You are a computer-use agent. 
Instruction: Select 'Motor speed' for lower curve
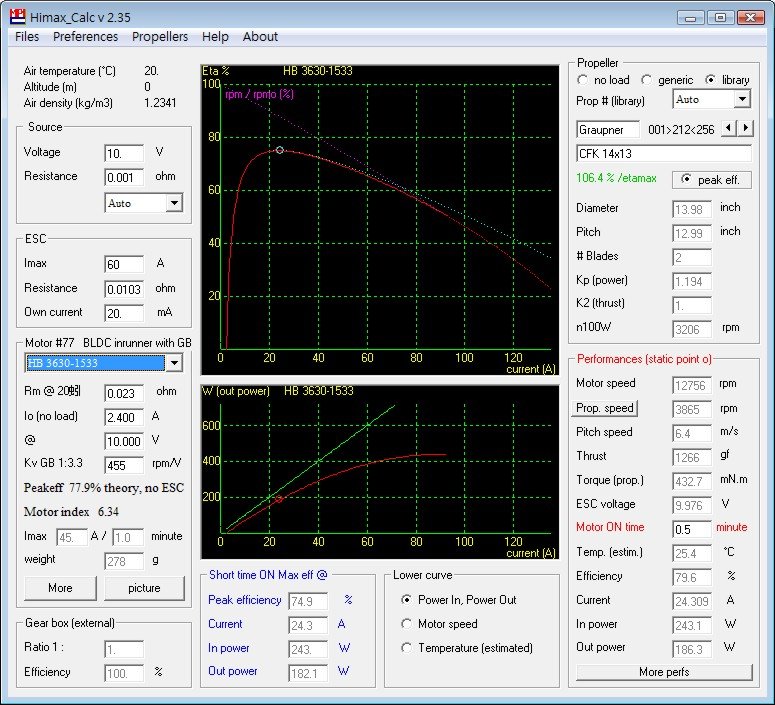click(x=406, y=624)
